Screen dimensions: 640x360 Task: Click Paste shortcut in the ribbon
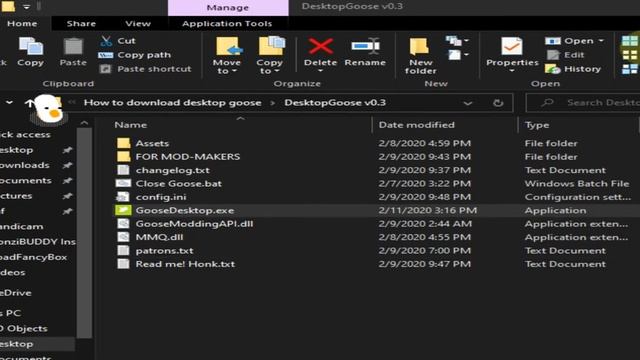point(145,69)
